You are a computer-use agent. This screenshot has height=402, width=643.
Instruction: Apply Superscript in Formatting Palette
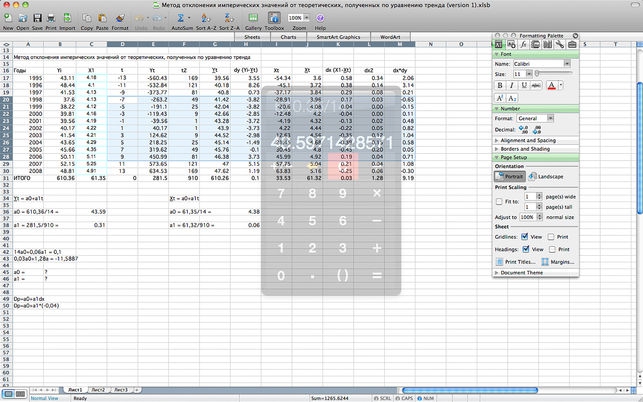point(500,98)
